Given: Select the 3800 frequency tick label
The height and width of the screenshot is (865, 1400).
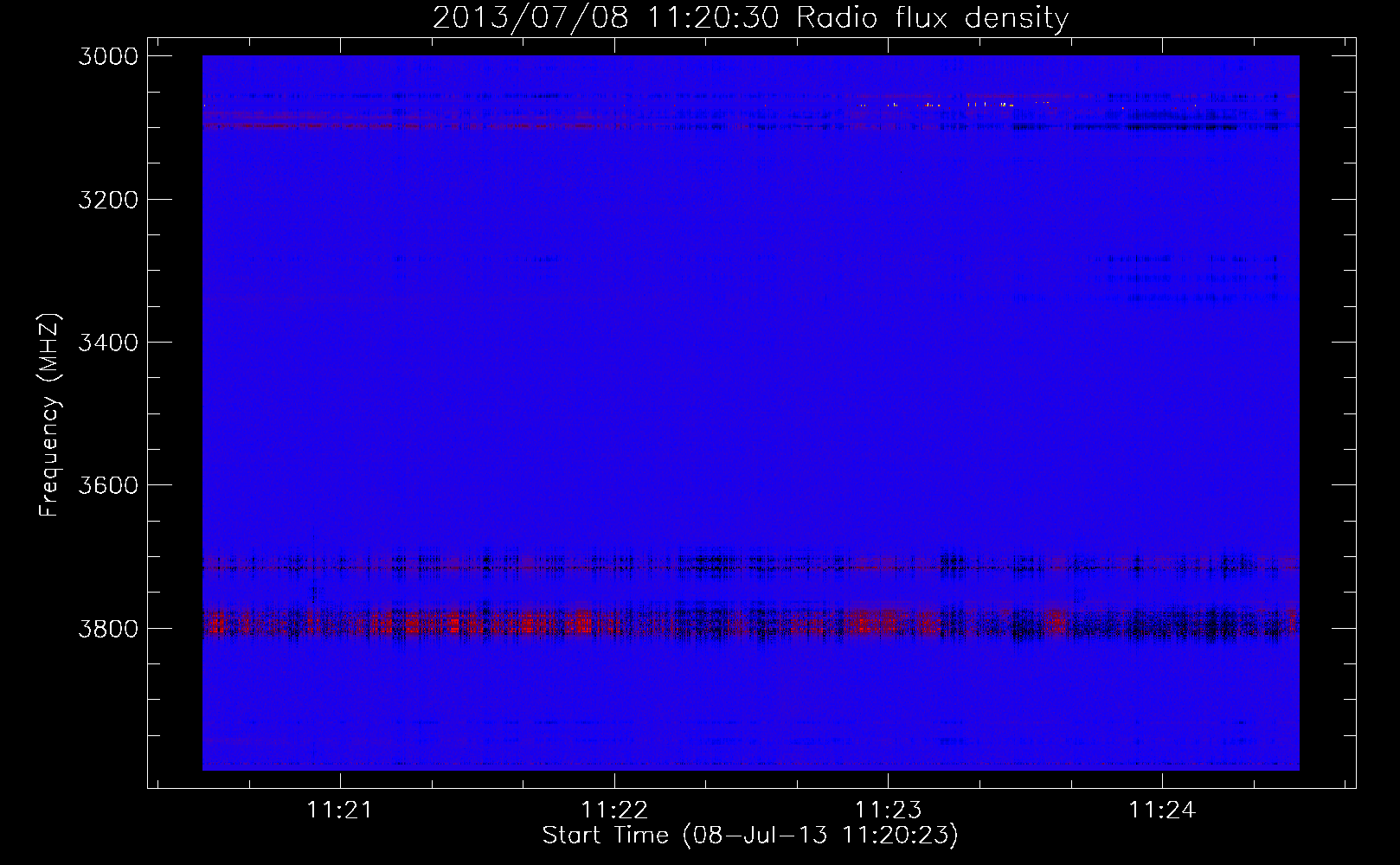Looking at the screenshot, I should (108, 629).
